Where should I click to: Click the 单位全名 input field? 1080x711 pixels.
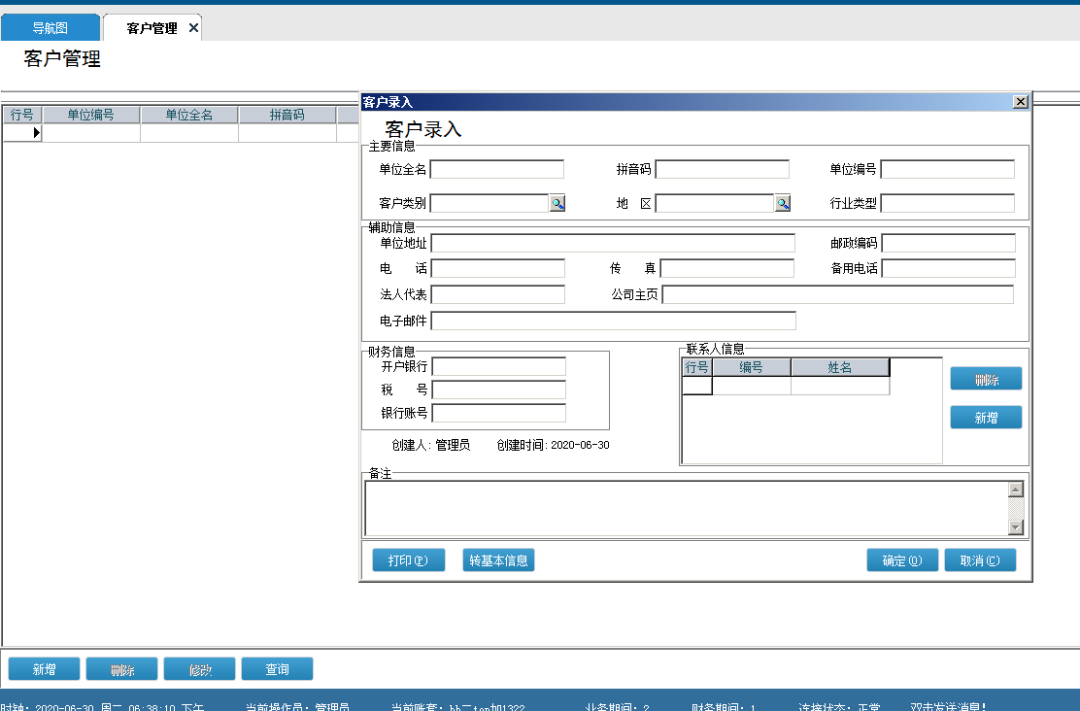(x=497, y=169)
